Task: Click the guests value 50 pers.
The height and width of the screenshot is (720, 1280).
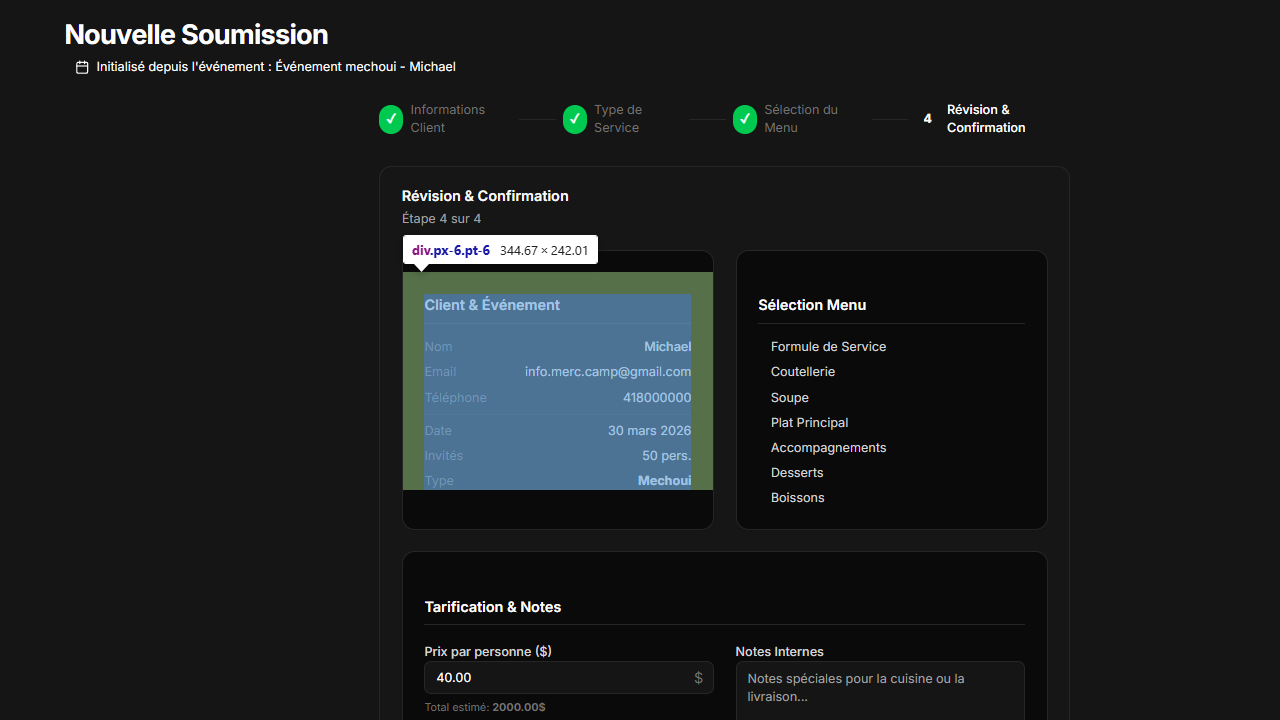Action: coord(666,456)
